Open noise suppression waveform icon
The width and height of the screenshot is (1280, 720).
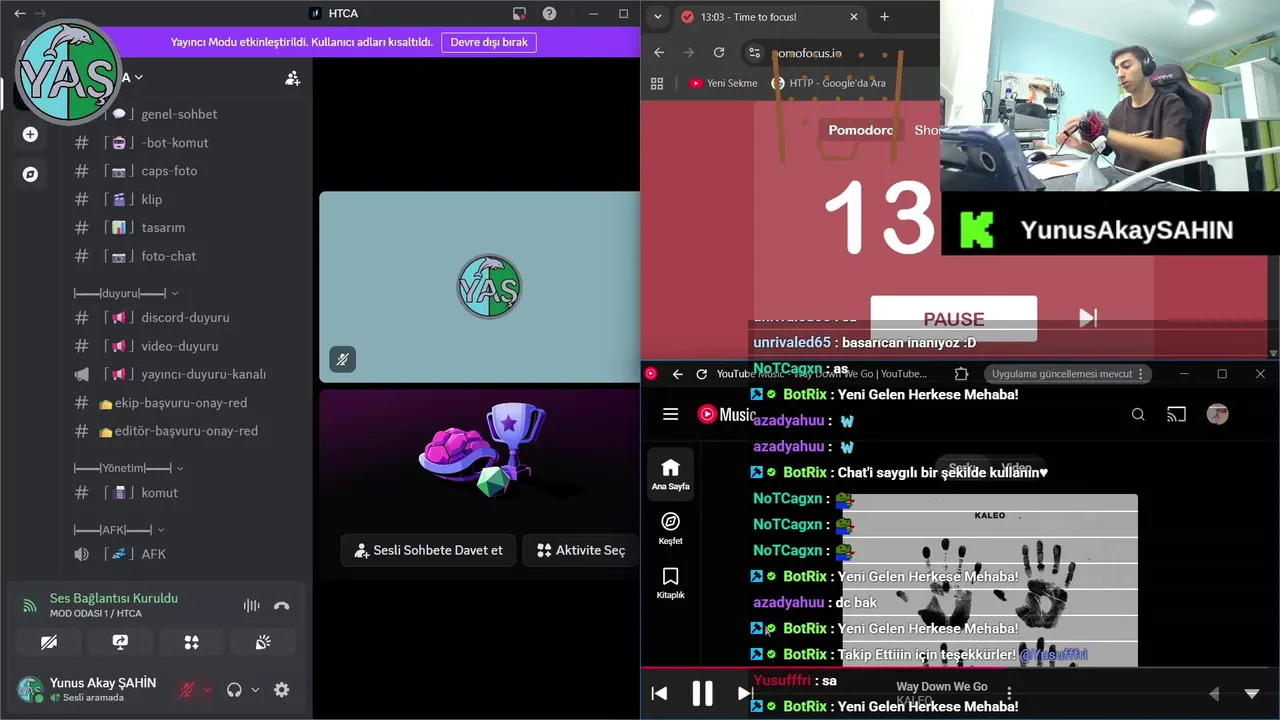pos(251,606)
